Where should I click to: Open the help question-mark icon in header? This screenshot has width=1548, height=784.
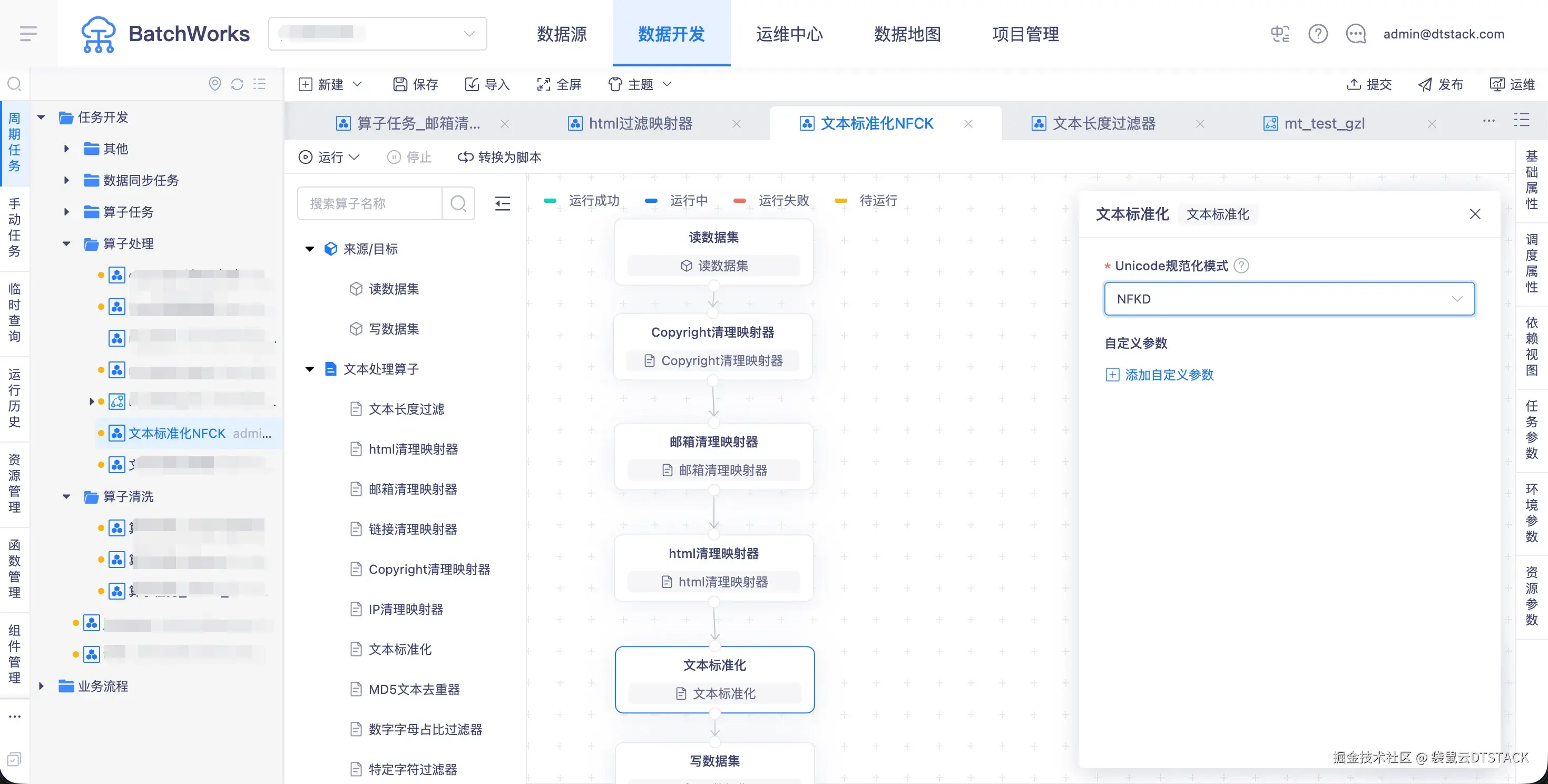coord(1318,34)
